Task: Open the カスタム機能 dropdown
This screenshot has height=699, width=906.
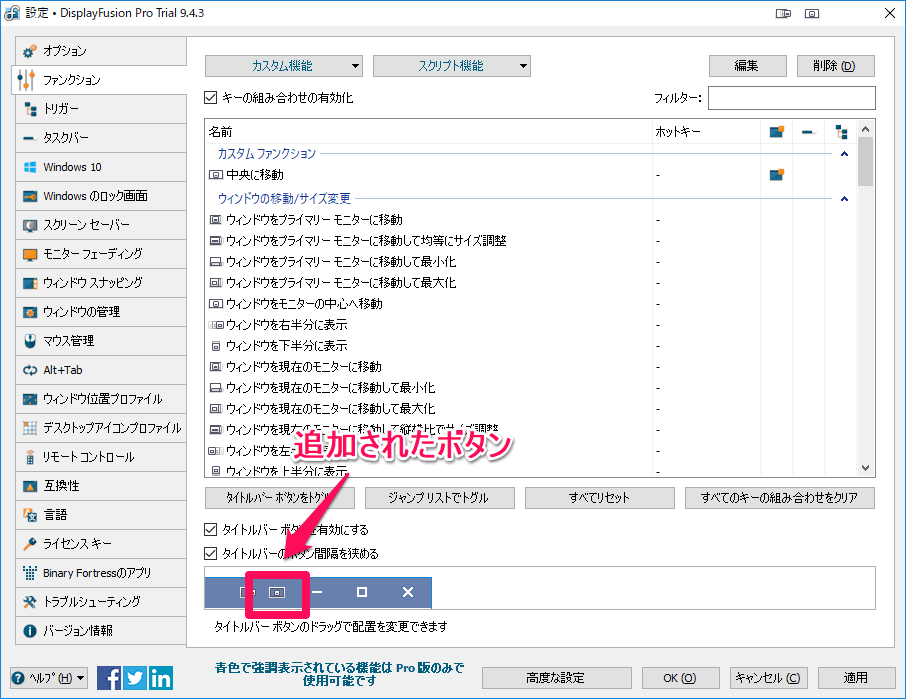Action: (284, 66)
